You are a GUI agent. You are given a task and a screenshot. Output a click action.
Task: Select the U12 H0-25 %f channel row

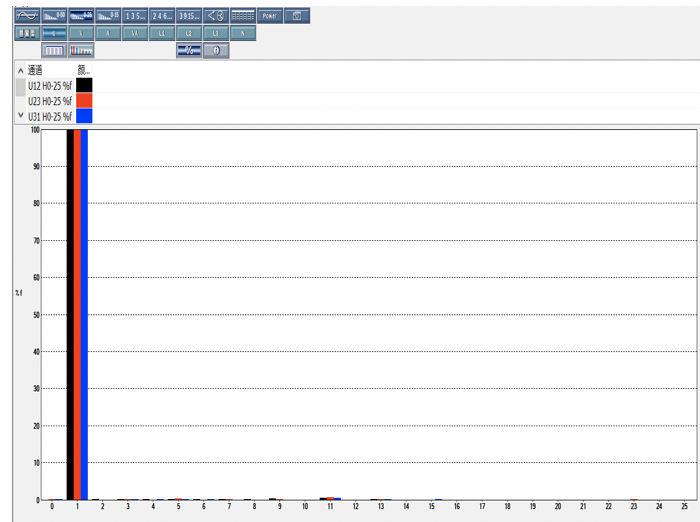click(x=50, y=86)
